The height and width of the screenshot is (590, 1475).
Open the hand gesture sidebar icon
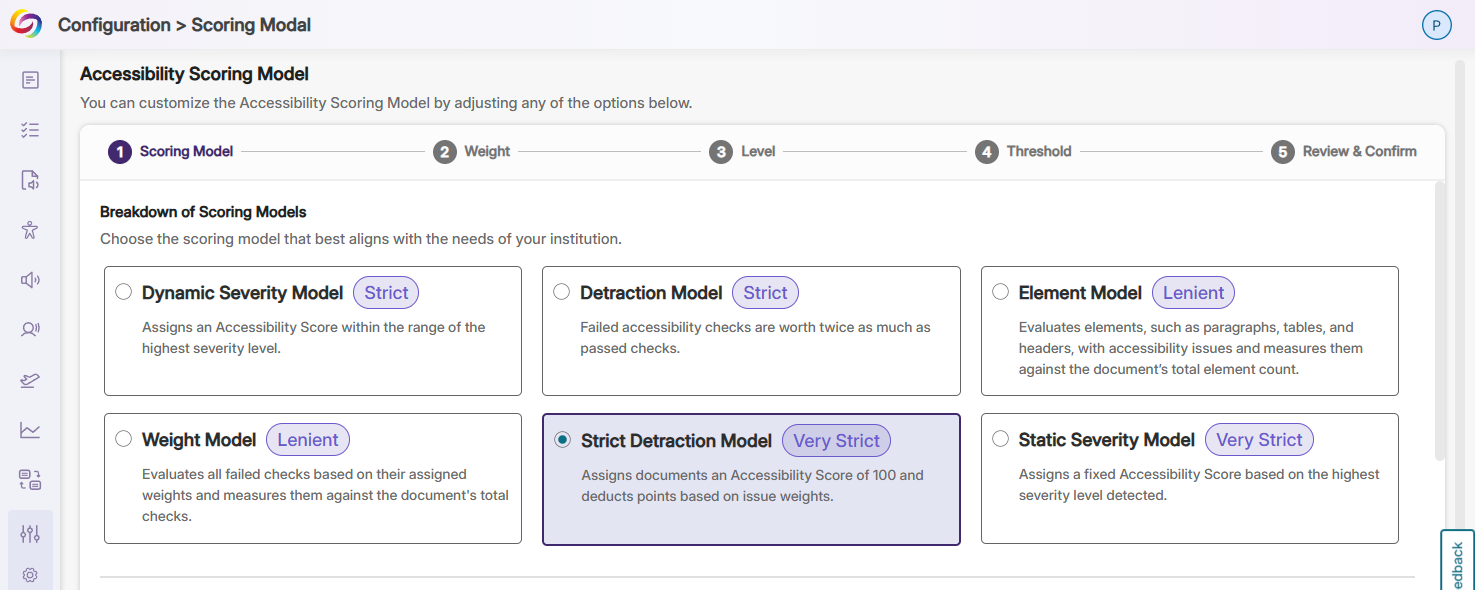(x=30, y=380)
